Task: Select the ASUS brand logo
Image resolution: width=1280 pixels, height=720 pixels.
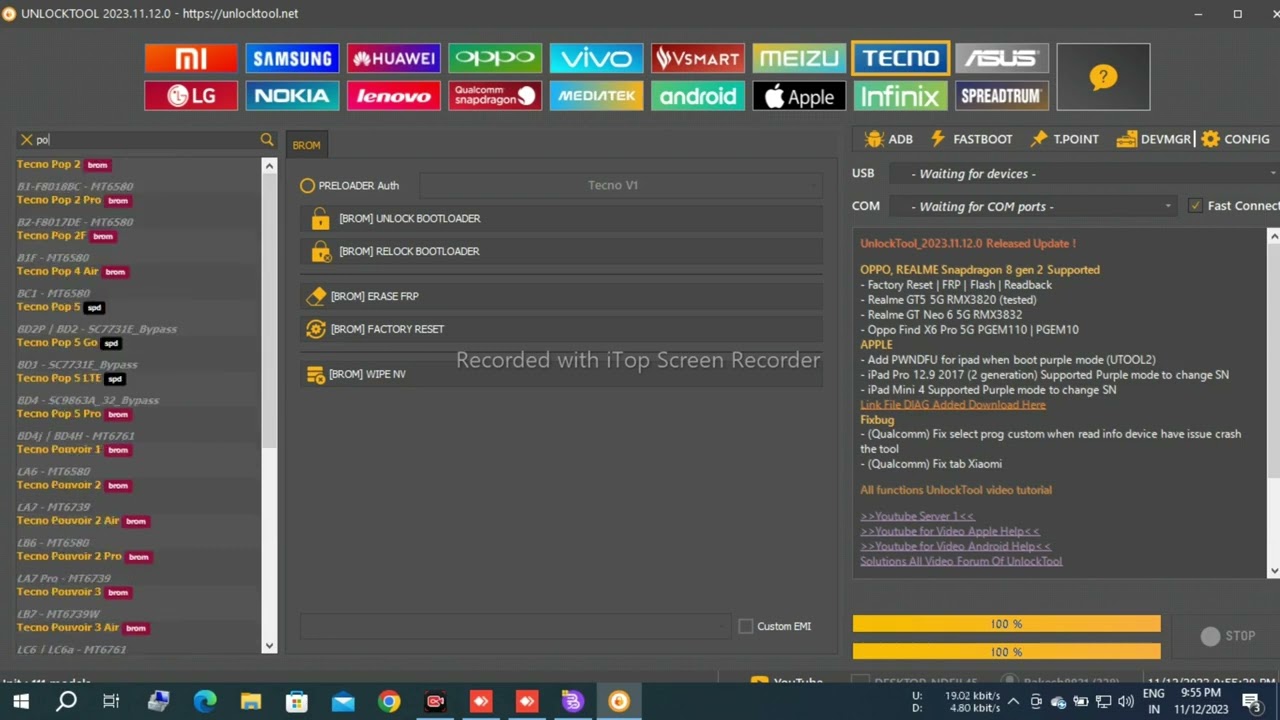Action: (x=1002, y=58)
